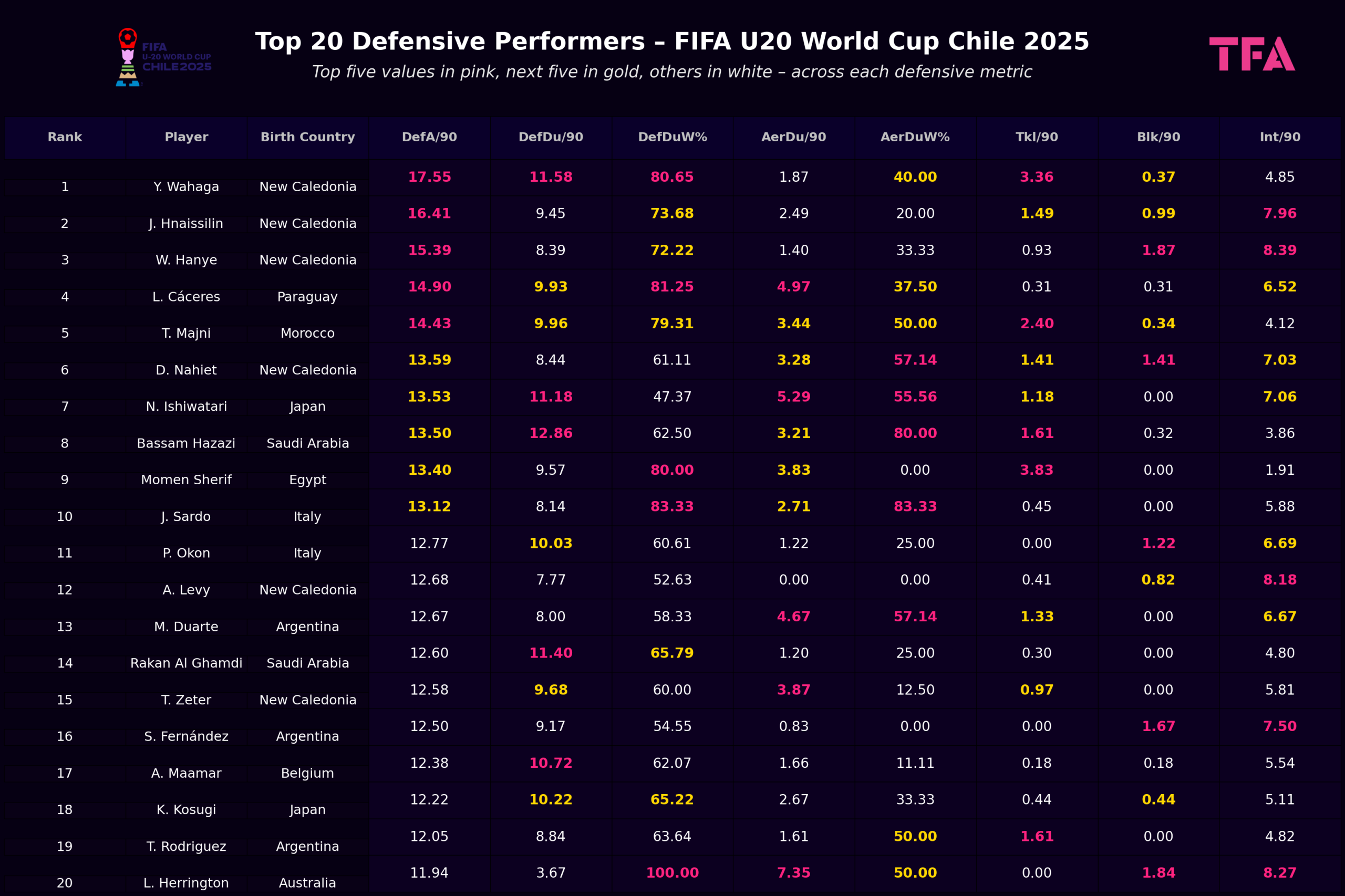Click the AerDu/90 value 5.29
1345x896 pixels.
(793, 397)
